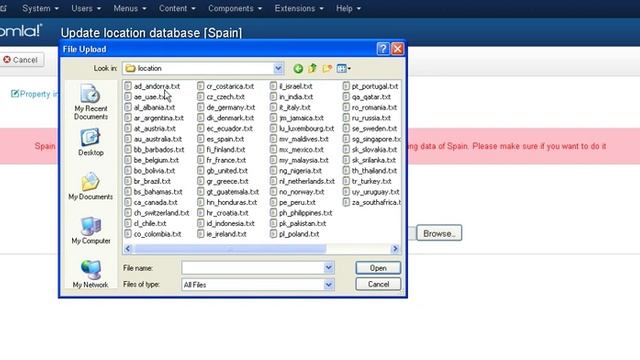Select file tr_turkey.txt

coord(367,181)
